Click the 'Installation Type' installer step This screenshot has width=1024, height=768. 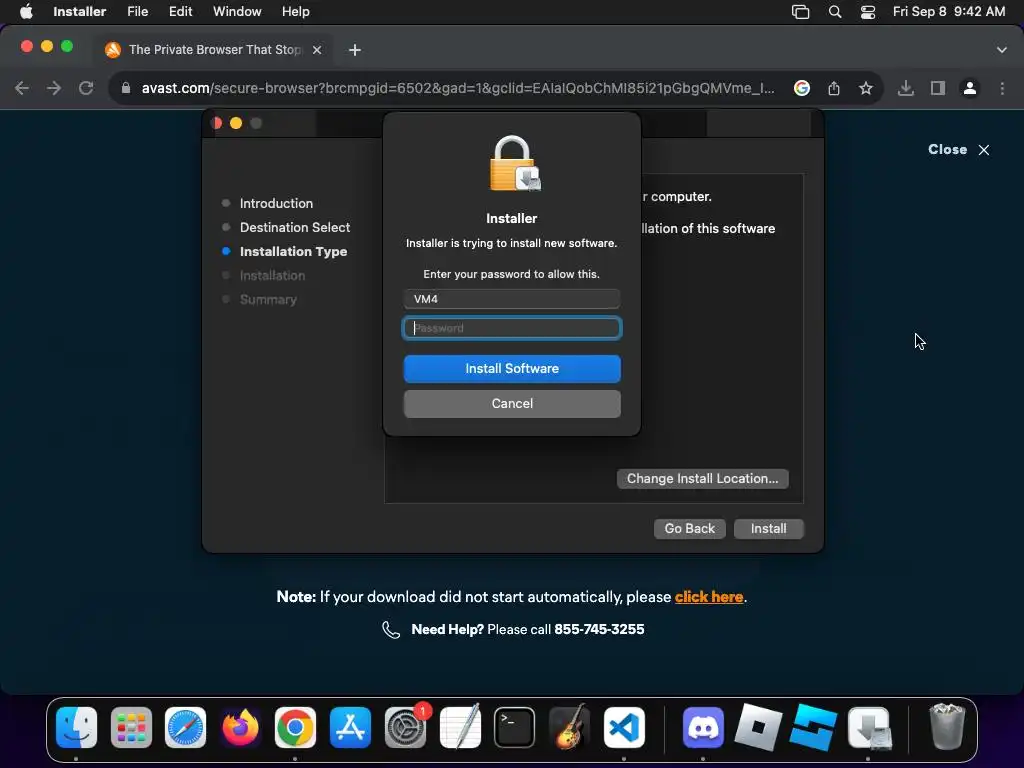(293, 251)
